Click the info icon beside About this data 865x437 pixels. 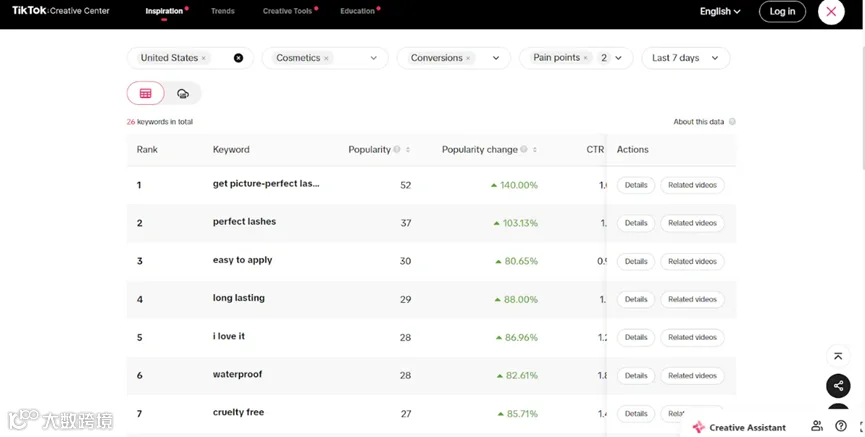click(x=732, y=122)
